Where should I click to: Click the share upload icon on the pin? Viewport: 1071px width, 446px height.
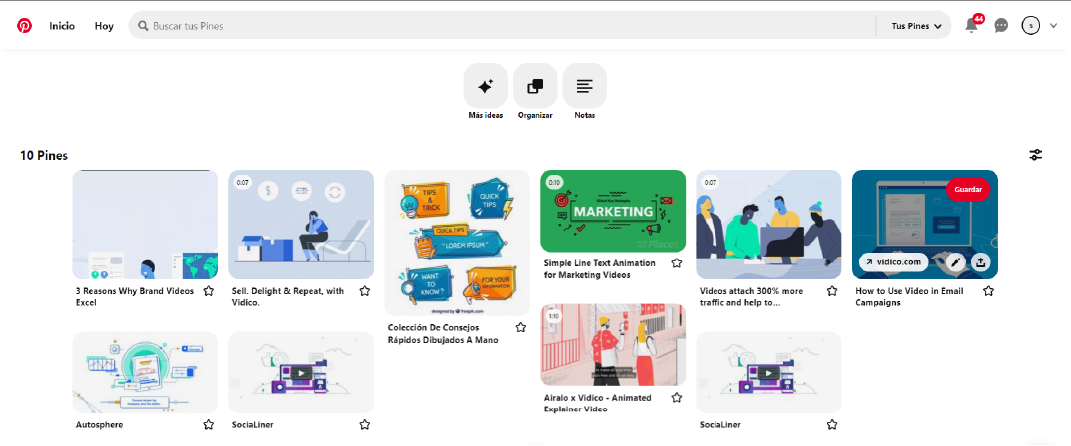[981, 262]
